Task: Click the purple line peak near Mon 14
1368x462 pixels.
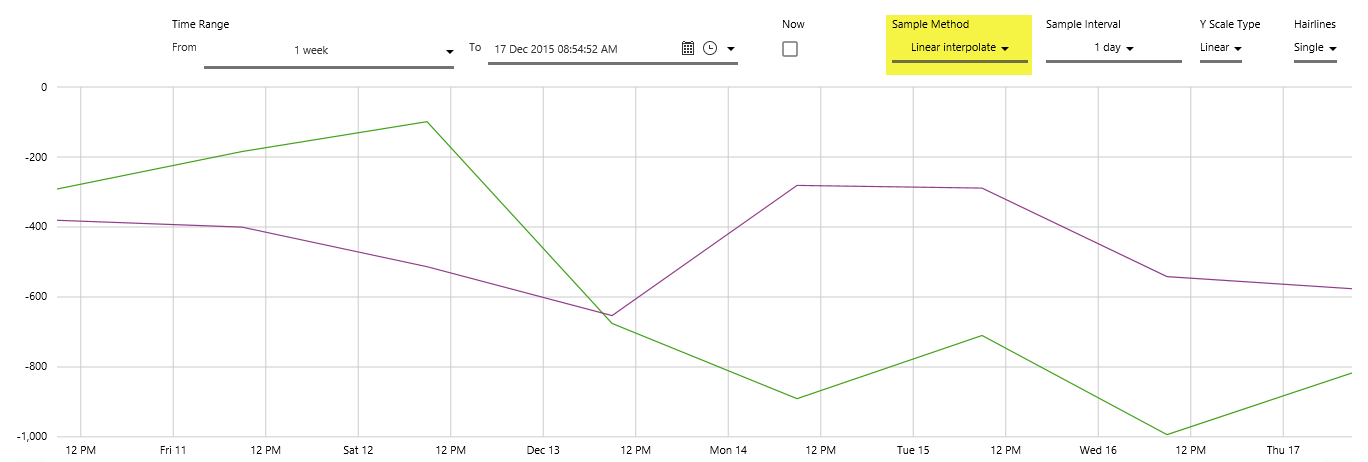Action: [x=797, y=185]
